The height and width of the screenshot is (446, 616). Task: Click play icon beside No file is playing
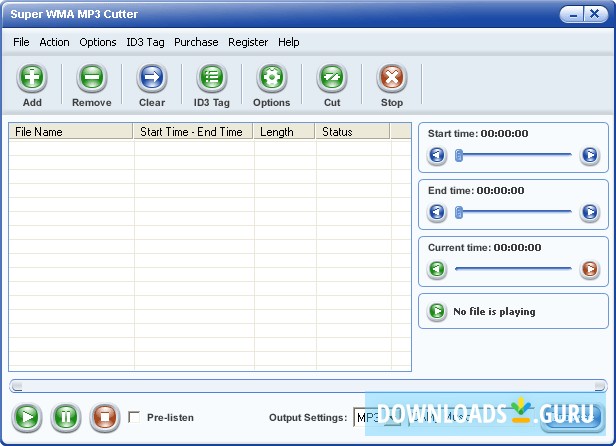pyautogui.click(x=436, y=311)
